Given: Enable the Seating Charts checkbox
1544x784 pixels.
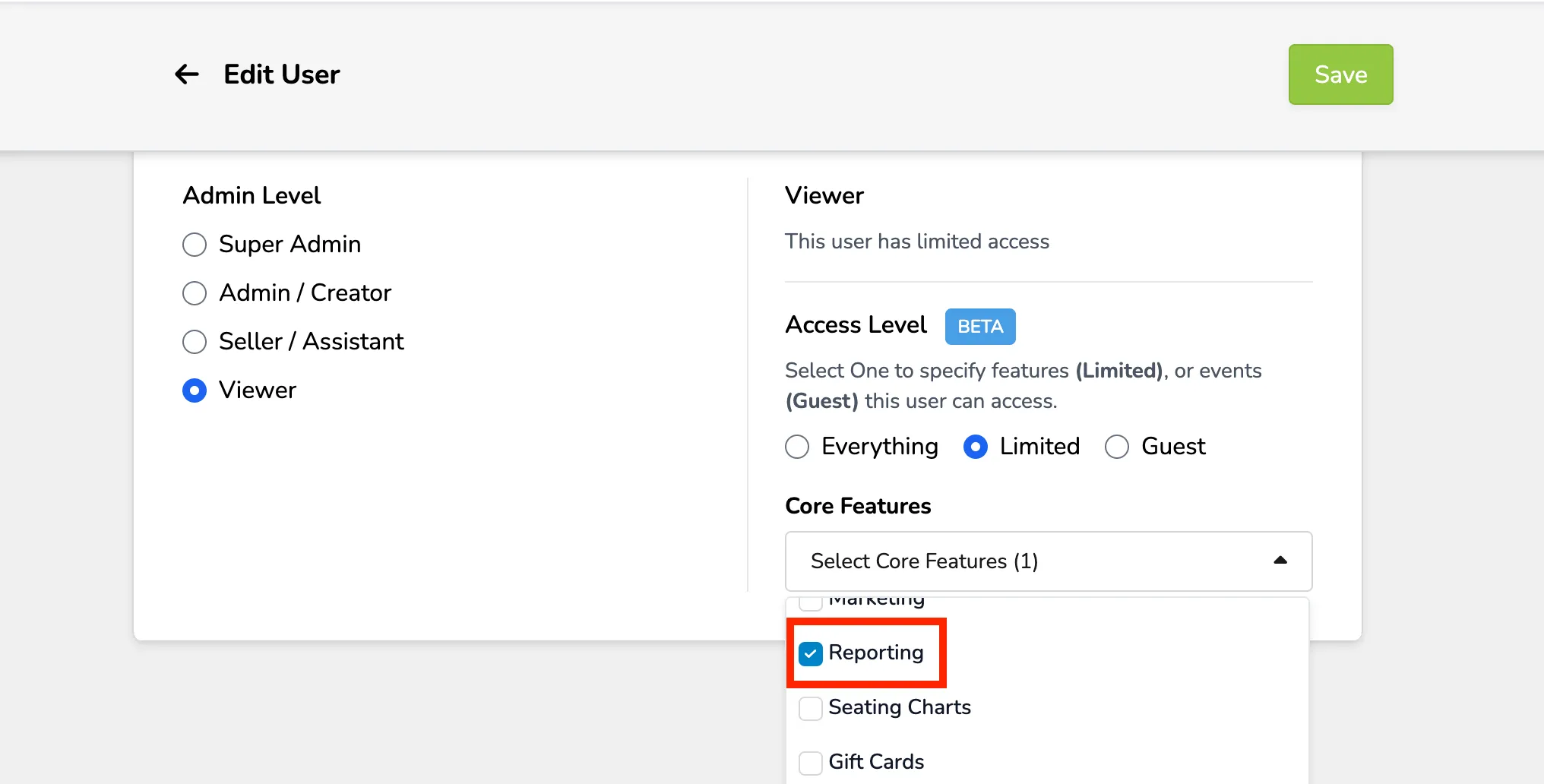Looking at the screenshot, I should point(811,708).
